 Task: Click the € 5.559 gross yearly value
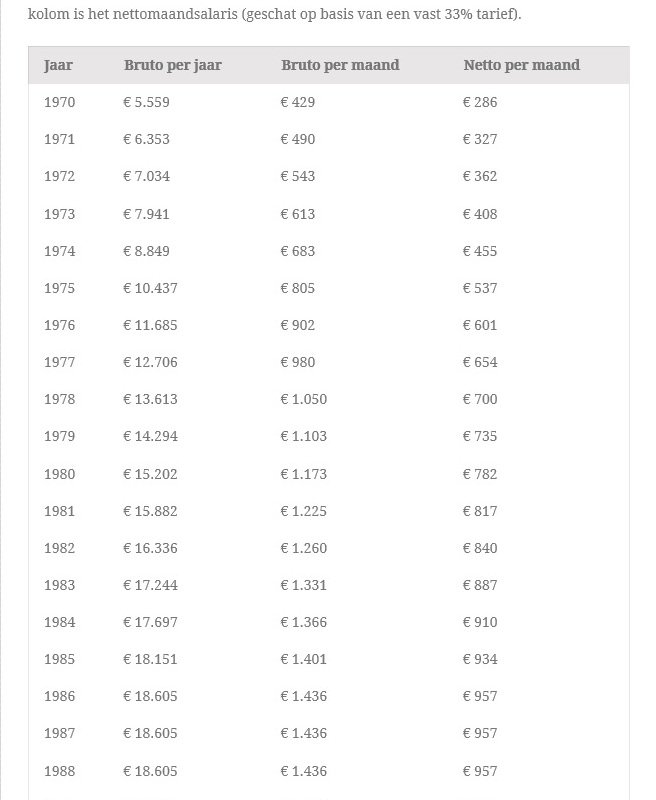(146, 102)
